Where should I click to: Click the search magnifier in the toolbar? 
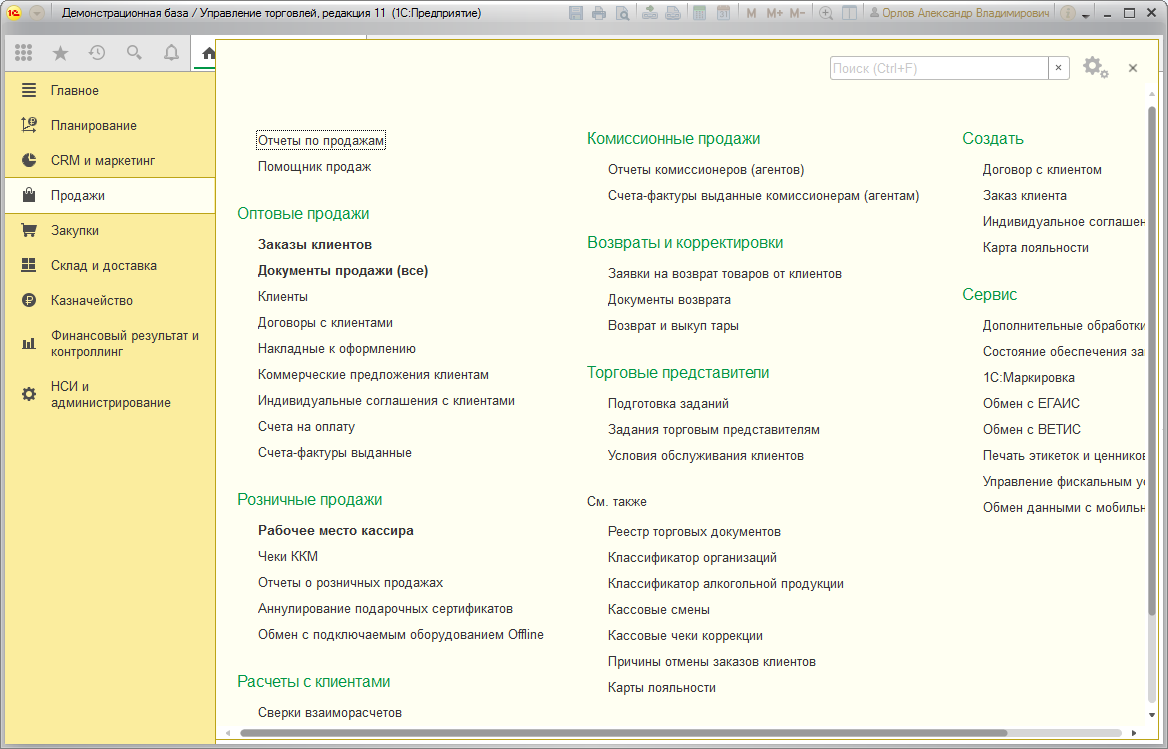point(134,52)
